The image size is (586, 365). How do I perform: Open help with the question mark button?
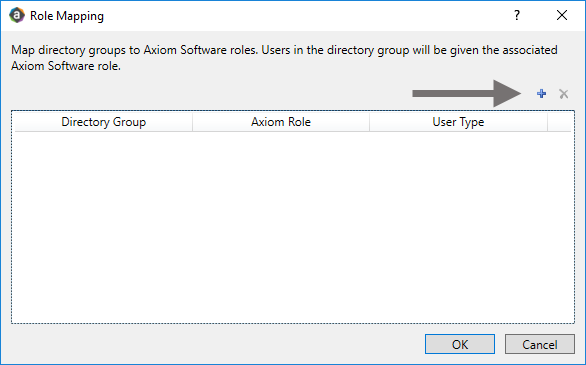517,15
